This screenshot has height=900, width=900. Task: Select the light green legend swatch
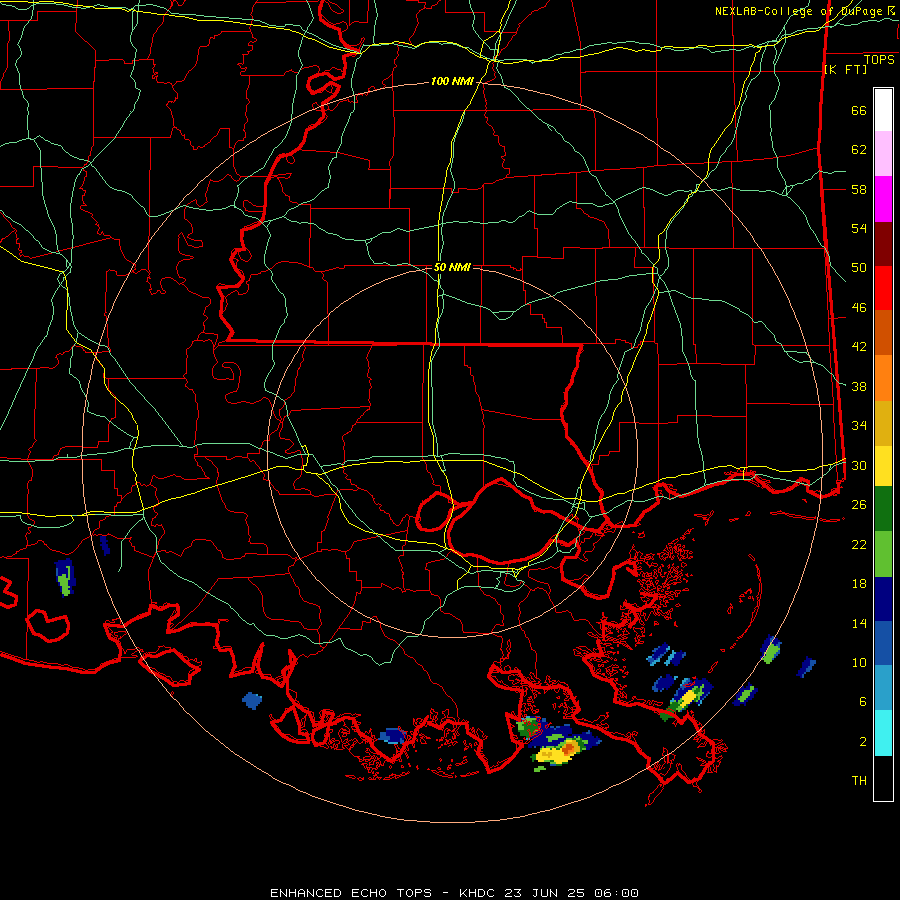click(x=883, y=554)
